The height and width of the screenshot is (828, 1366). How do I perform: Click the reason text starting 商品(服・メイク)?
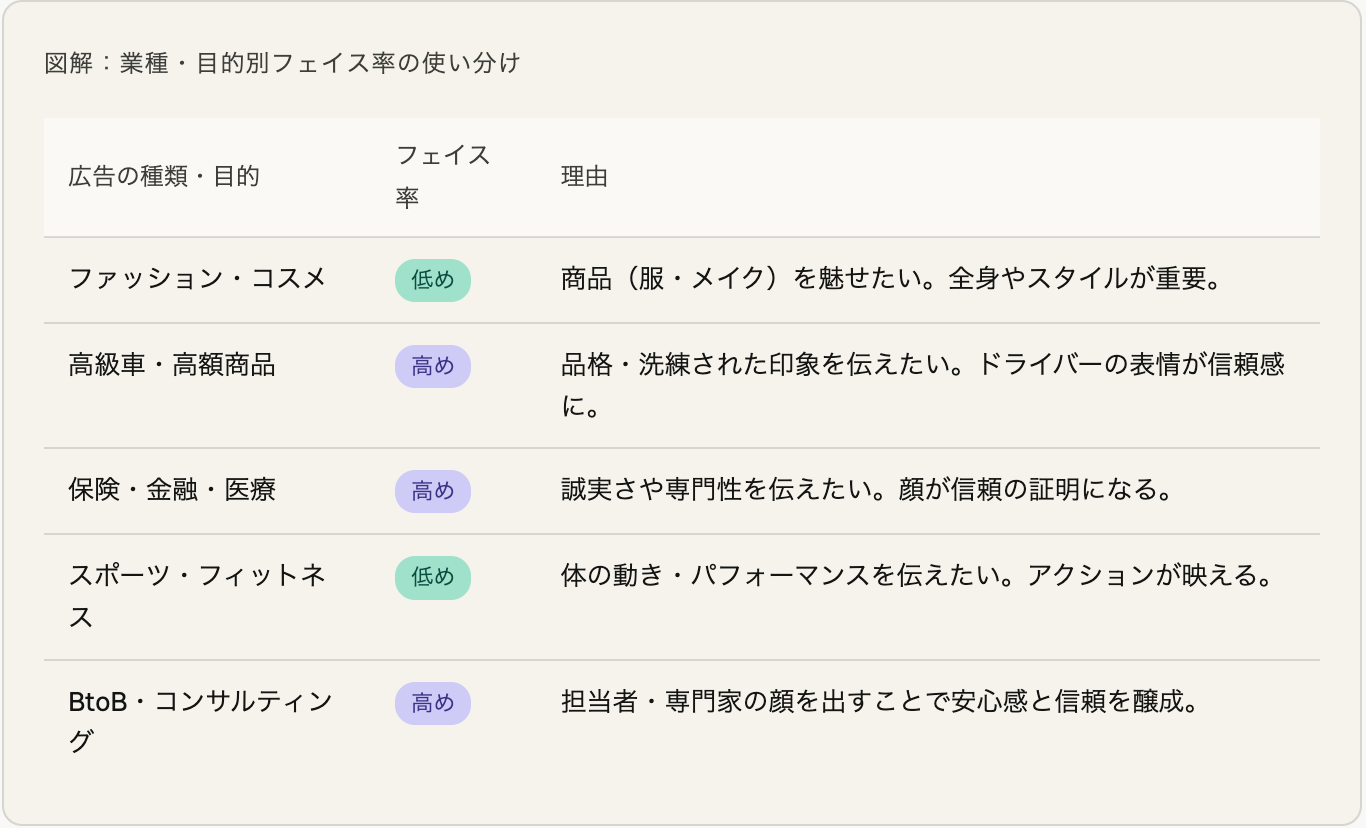point(892,279)
